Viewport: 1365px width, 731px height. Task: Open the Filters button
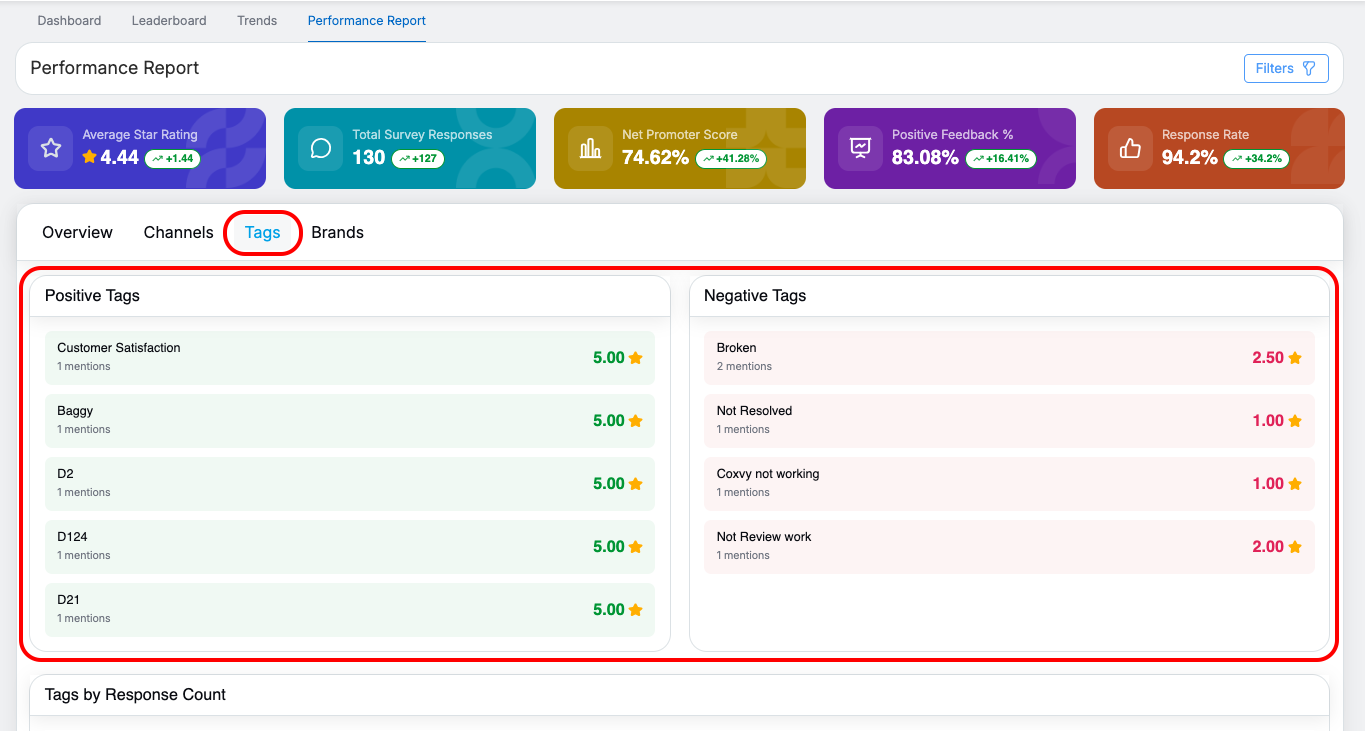point(1285,68)
